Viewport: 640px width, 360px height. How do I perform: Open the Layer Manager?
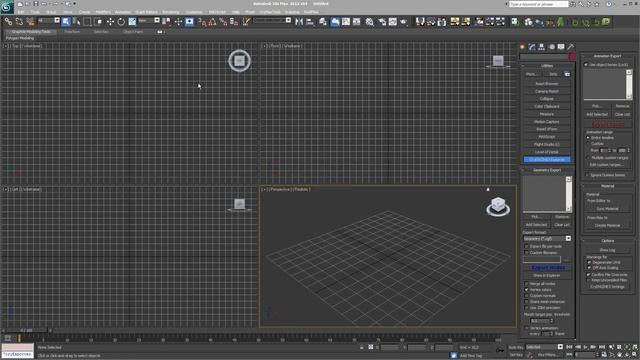click(323, 22)
